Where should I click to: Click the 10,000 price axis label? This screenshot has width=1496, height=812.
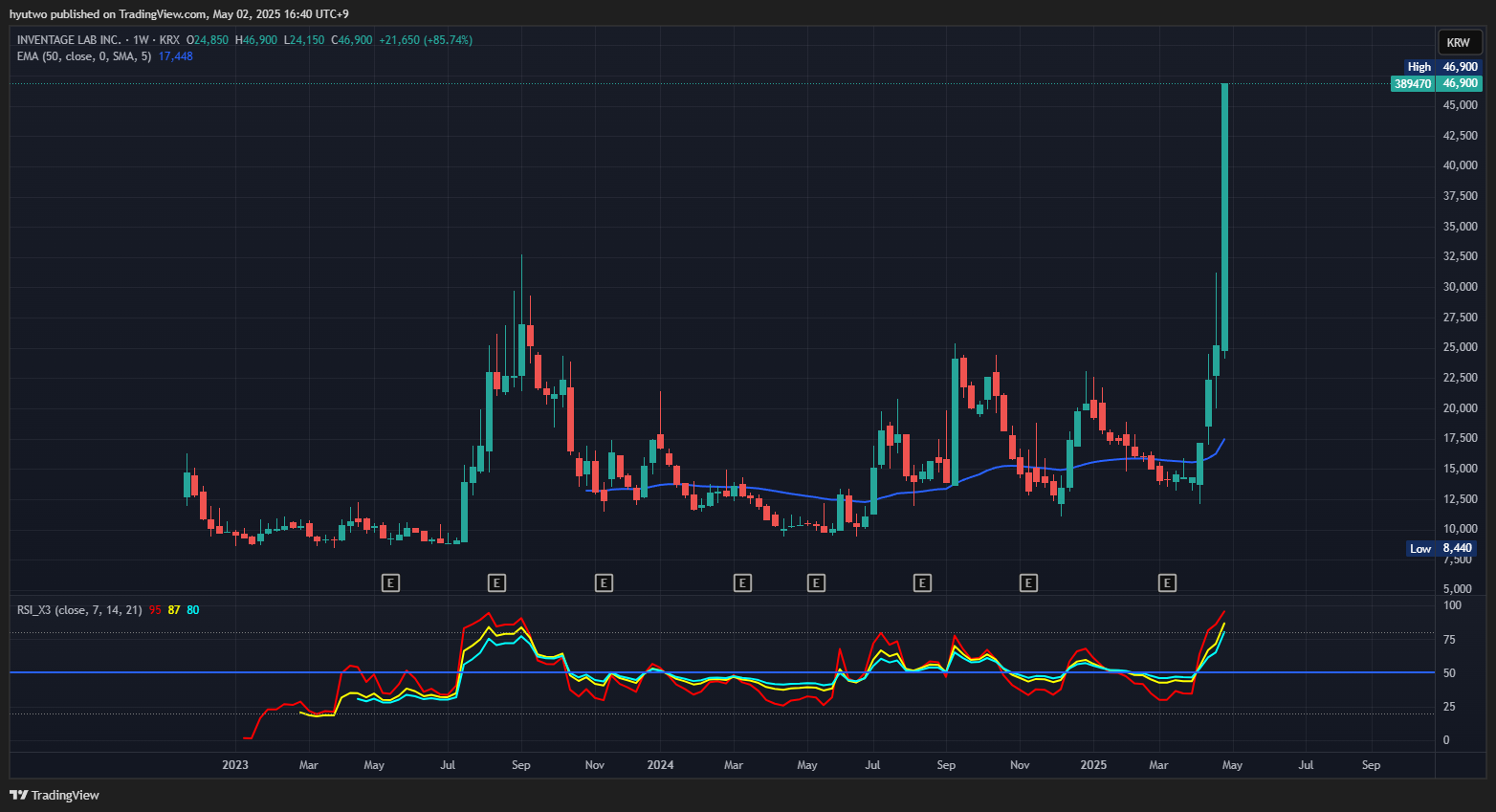(1461, 529)
